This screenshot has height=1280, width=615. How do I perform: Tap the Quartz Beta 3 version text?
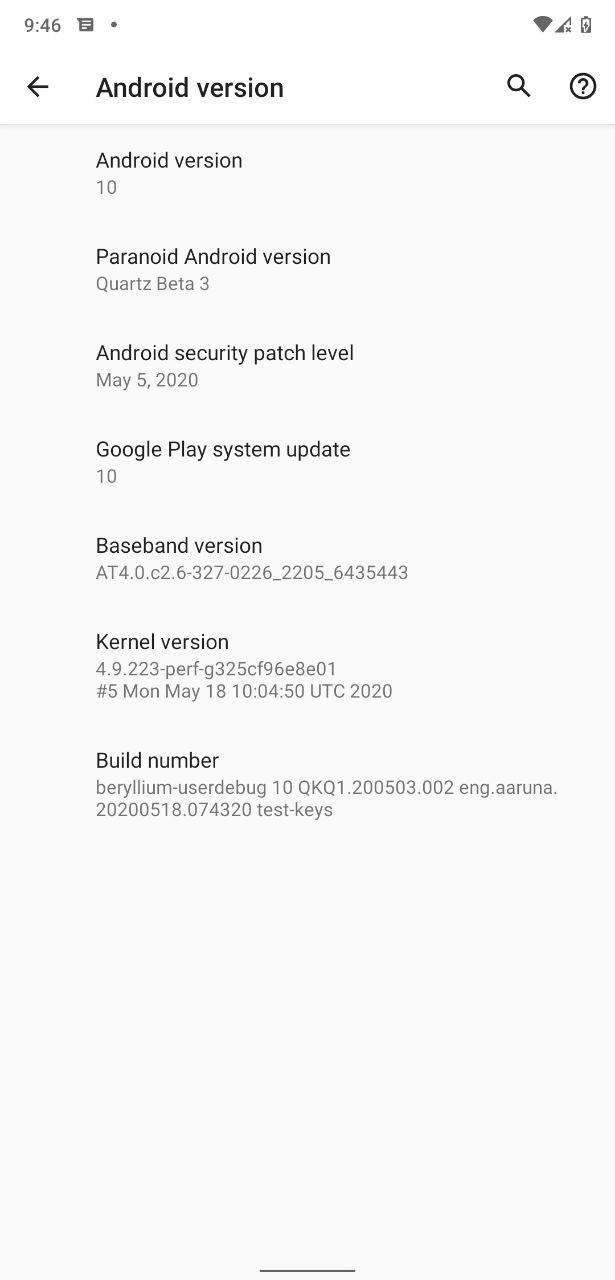click(153, 283)
